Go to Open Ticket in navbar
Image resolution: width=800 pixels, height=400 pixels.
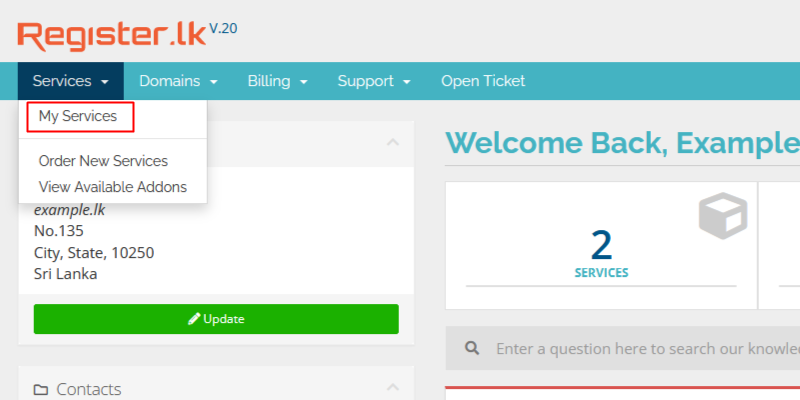coord(483,81)
